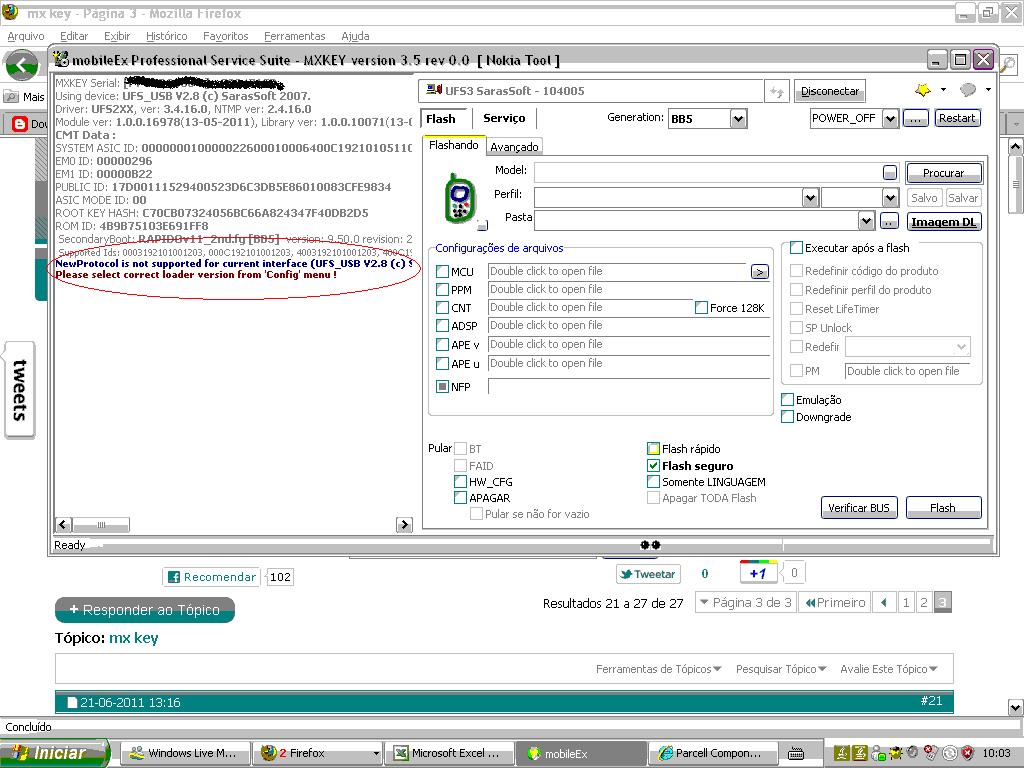Go to the previous results page arrow
1024x768 pixels.
point(884,602)
